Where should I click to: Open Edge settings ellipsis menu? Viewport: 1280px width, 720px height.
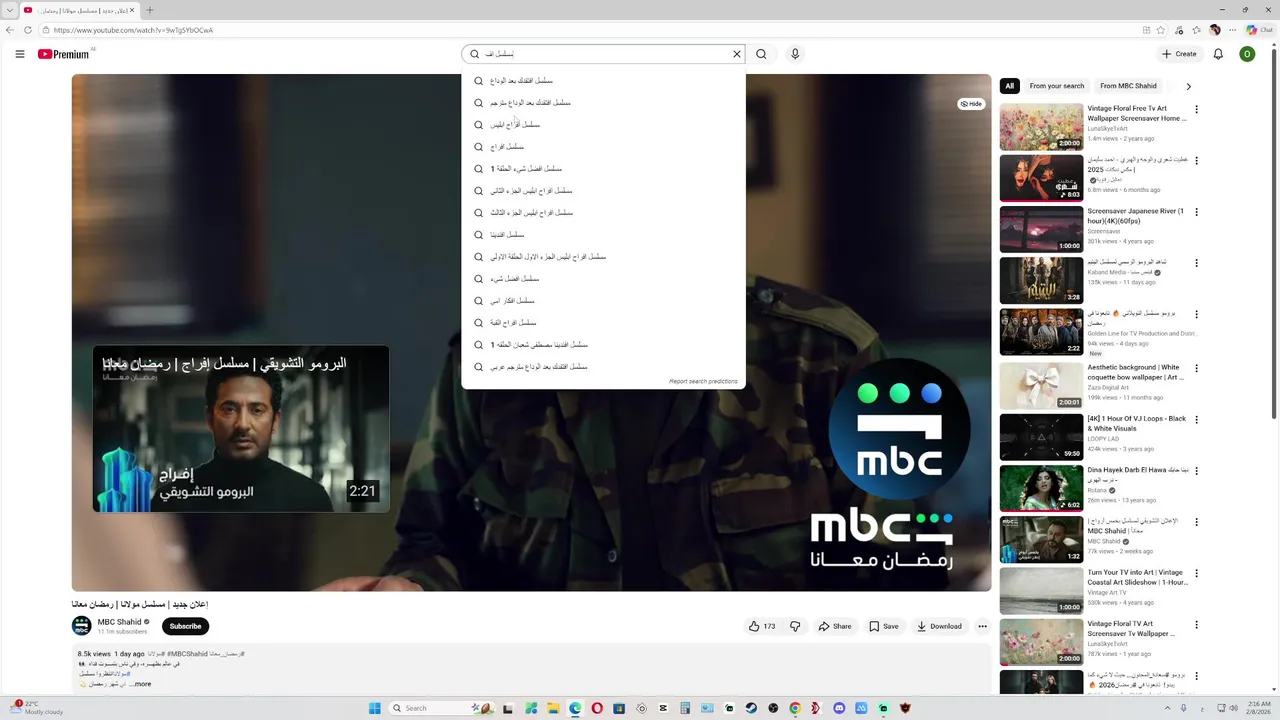(1231, 30)
